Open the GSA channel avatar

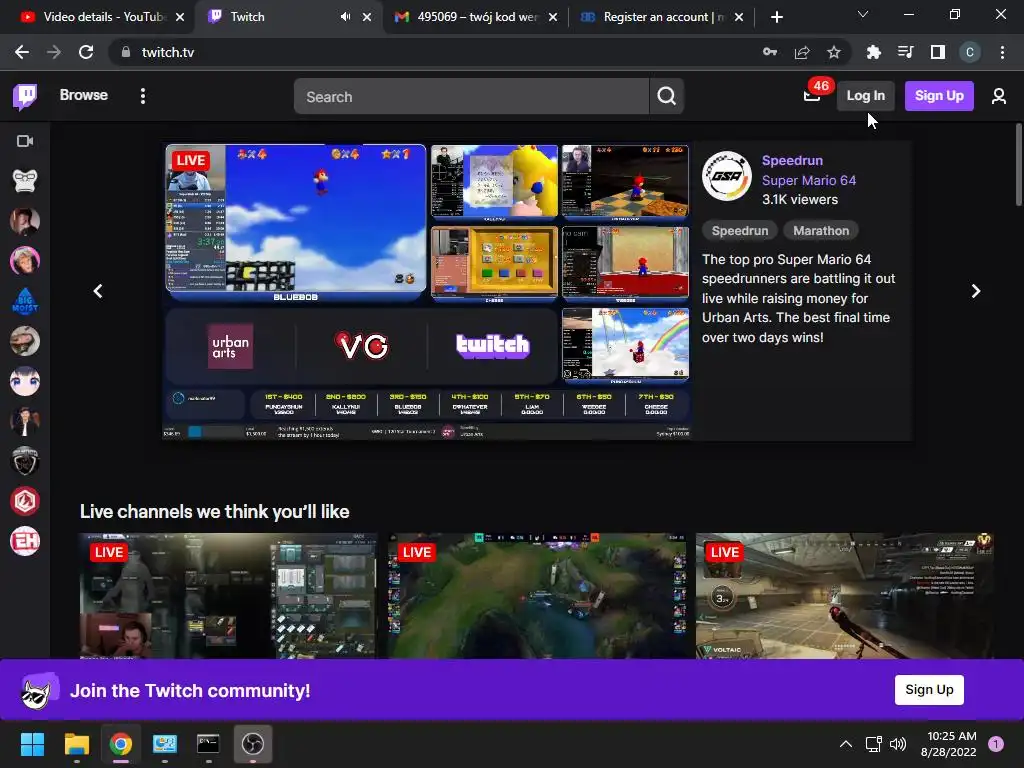tap(726, 176)
